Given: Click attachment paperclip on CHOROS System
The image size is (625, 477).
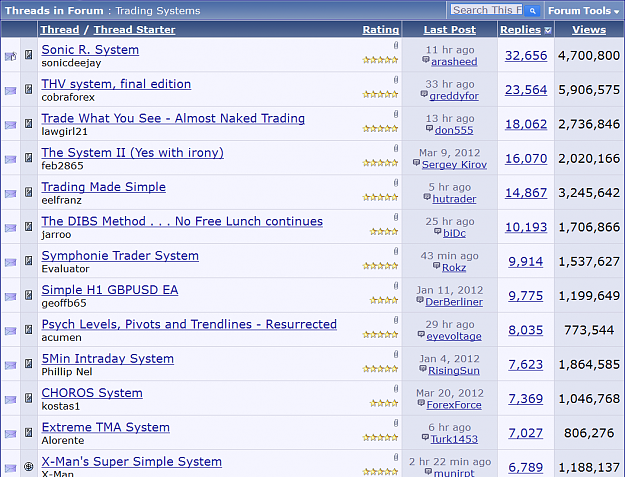Looking at the screenshot, I should click(x=396, y=389).
